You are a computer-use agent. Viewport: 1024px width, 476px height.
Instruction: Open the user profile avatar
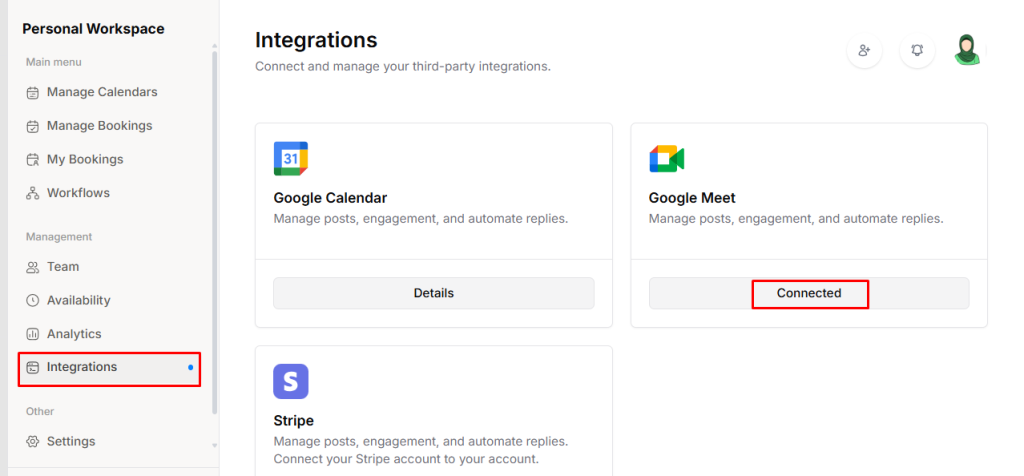tap(967, 50)
